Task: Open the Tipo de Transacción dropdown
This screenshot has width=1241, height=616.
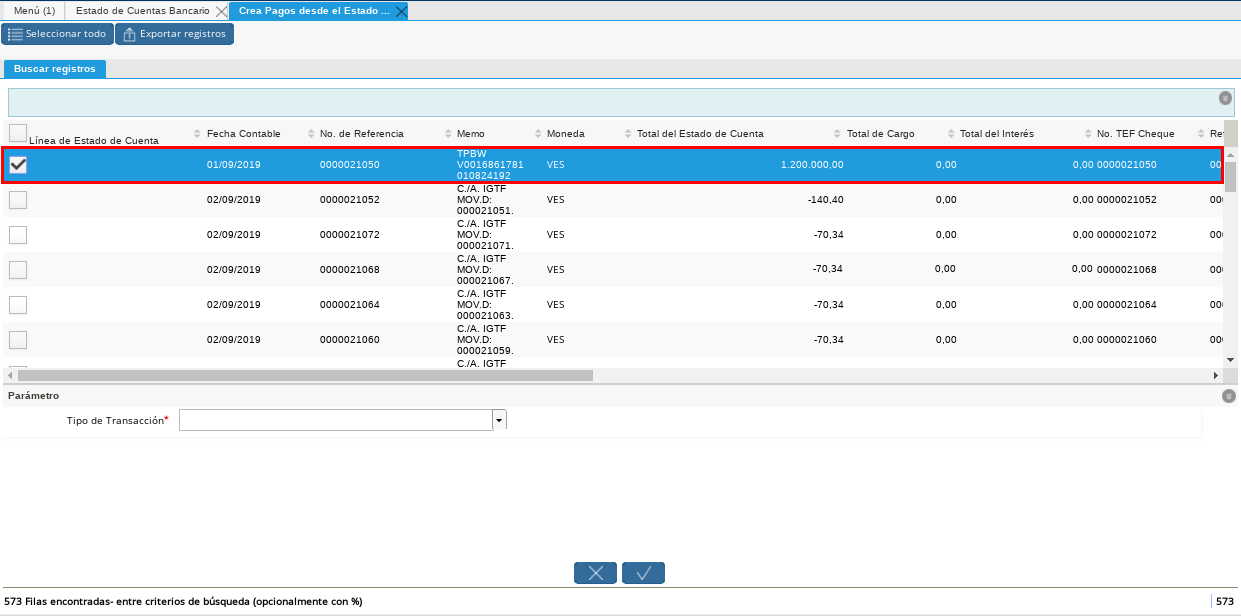Action: click(x=499, y=420)
